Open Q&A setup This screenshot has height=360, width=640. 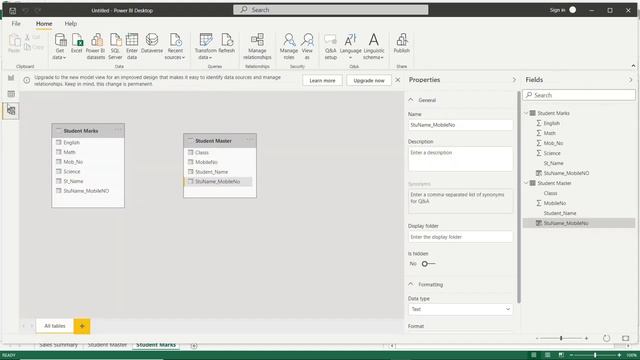point(330,46)
